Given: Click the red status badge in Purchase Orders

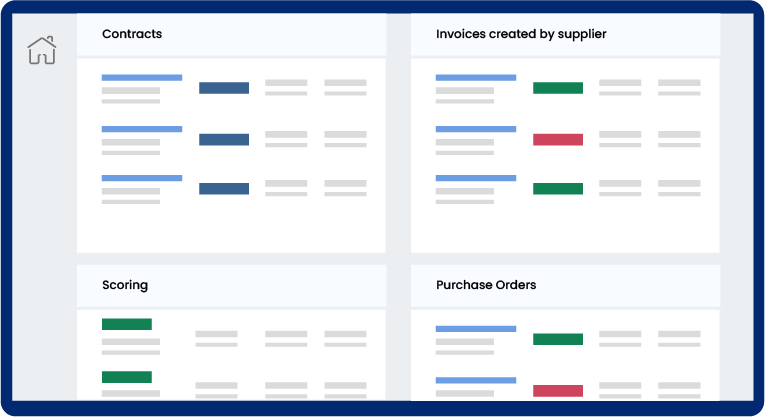Looking at the screenshot, I should point(558,391).
